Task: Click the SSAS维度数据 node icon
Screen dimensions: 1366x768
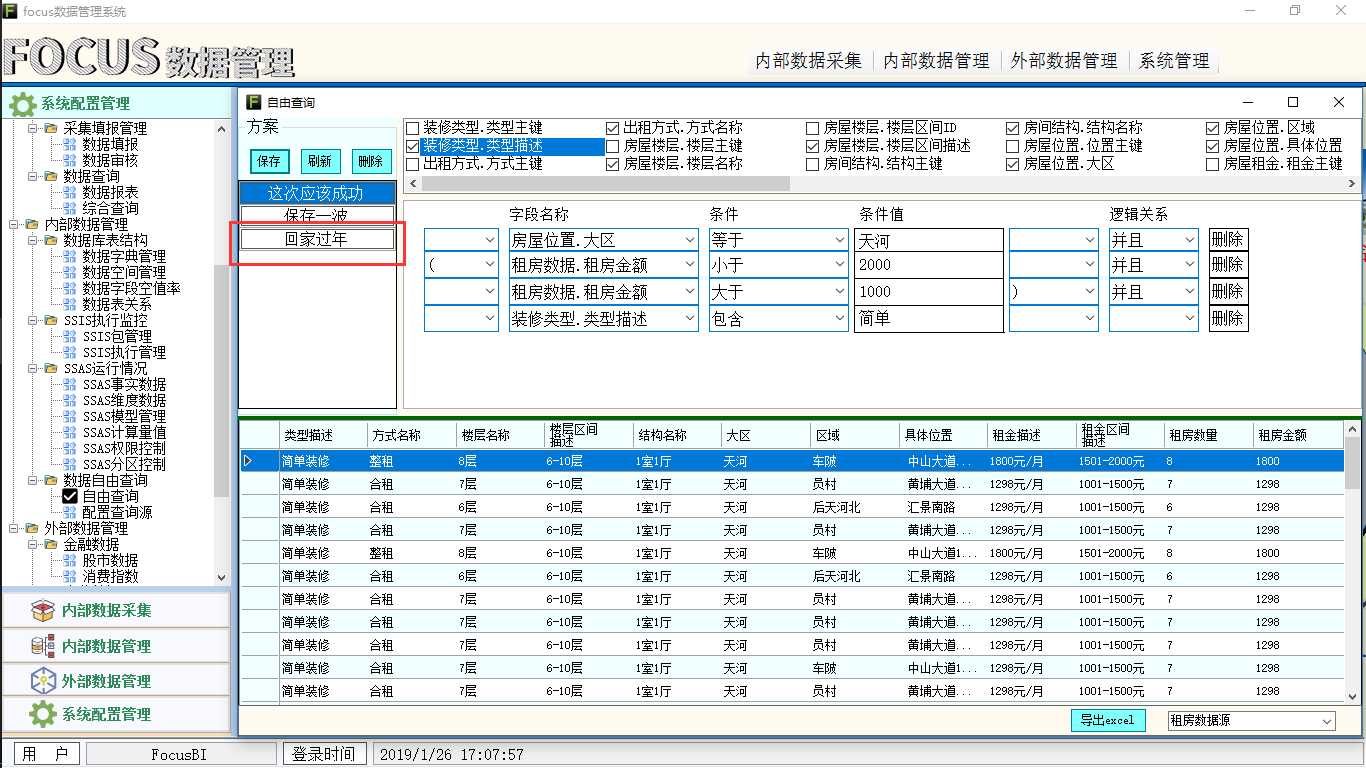Action: pos(69,400)
